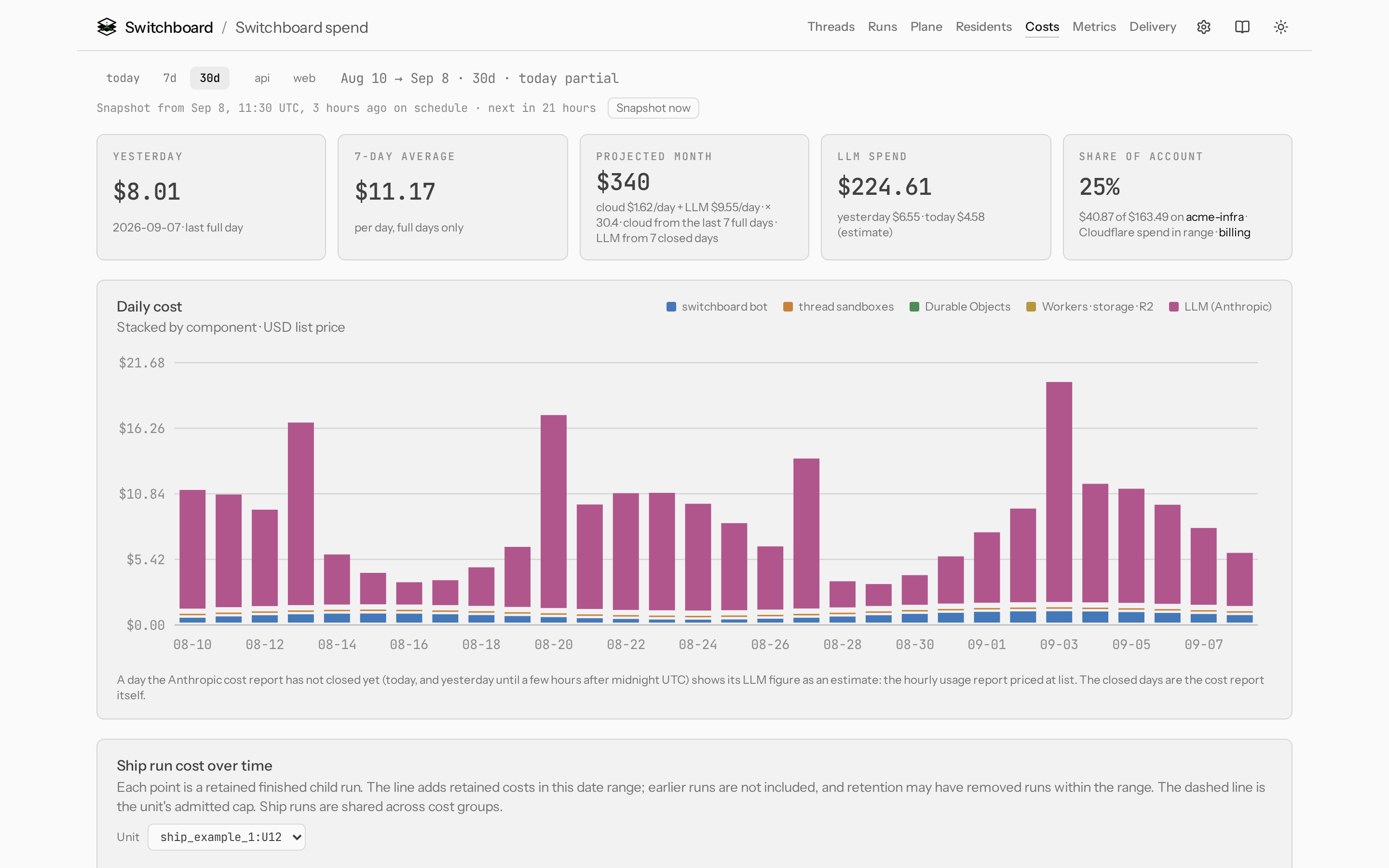Select the 30d range option

(x=209, y=78)
